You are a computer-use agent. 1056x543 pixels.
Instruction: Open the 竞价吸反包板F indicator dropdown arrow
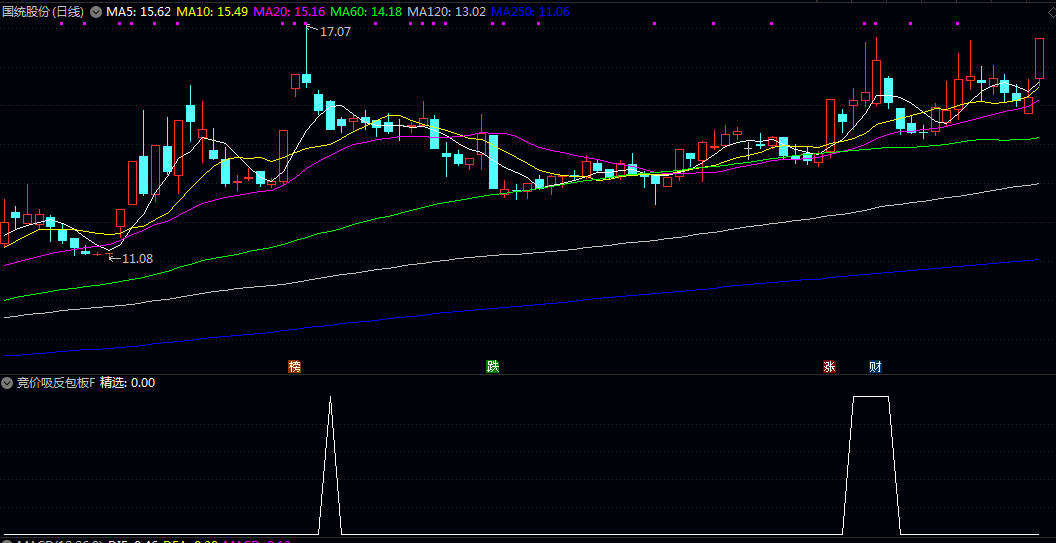pyautogui.click(x=8, y=383)
